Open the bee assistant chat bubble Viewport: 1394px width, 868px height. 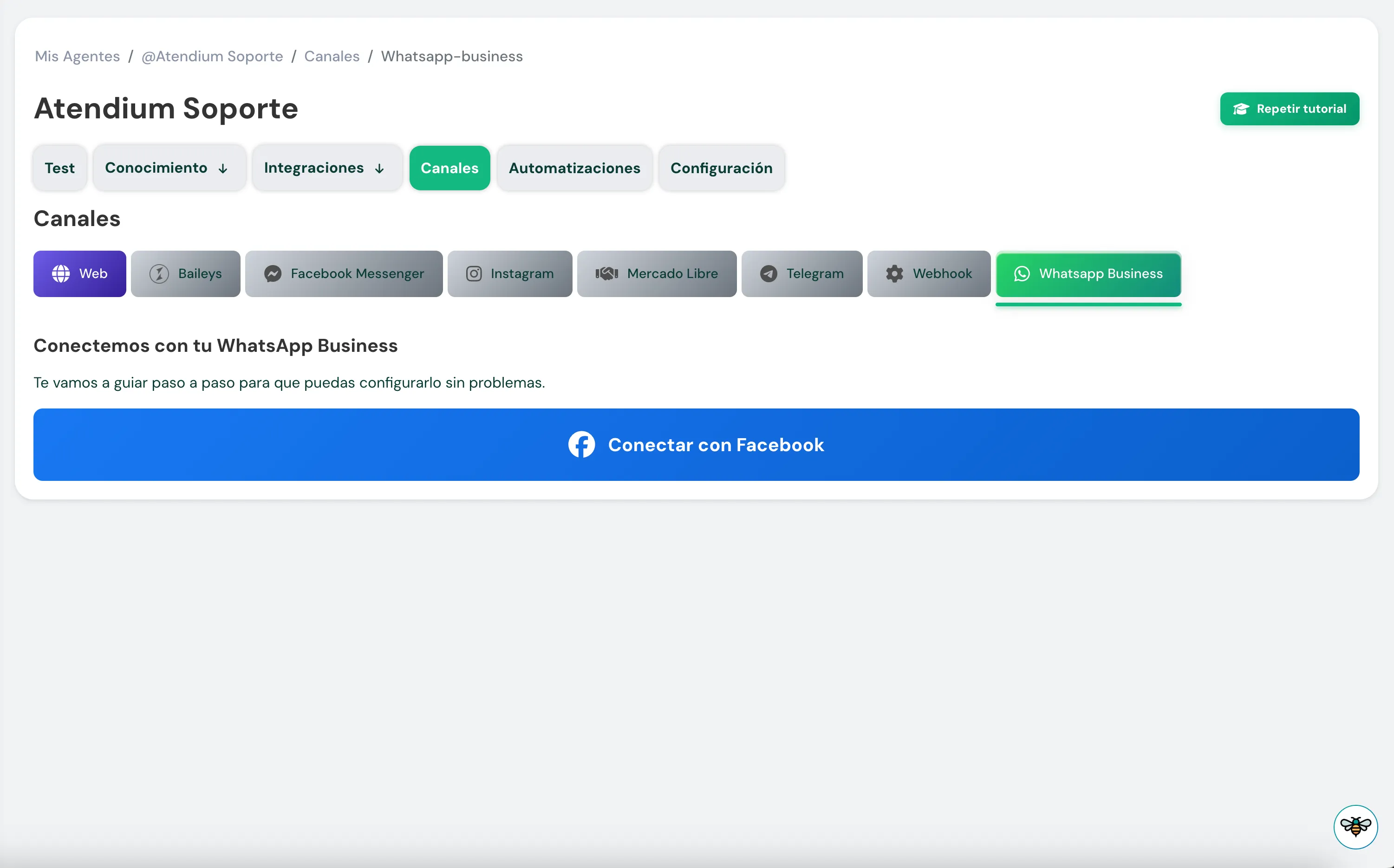[1355, 827]
